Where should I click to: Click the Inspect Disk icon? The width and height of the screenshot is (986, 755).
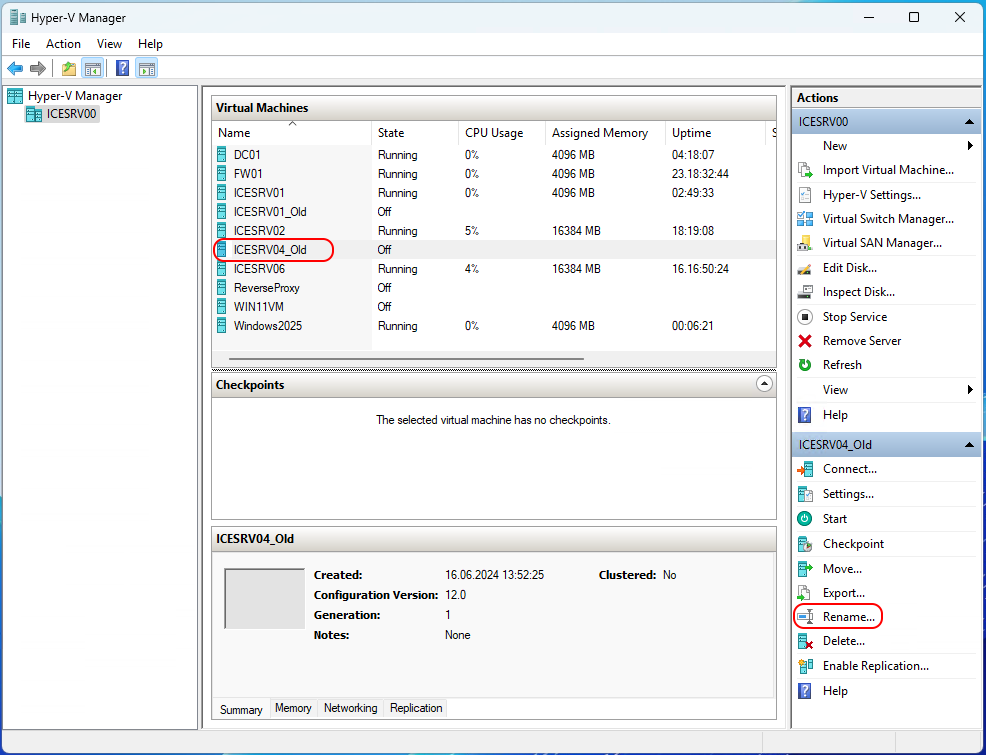[x=805, y=292]
